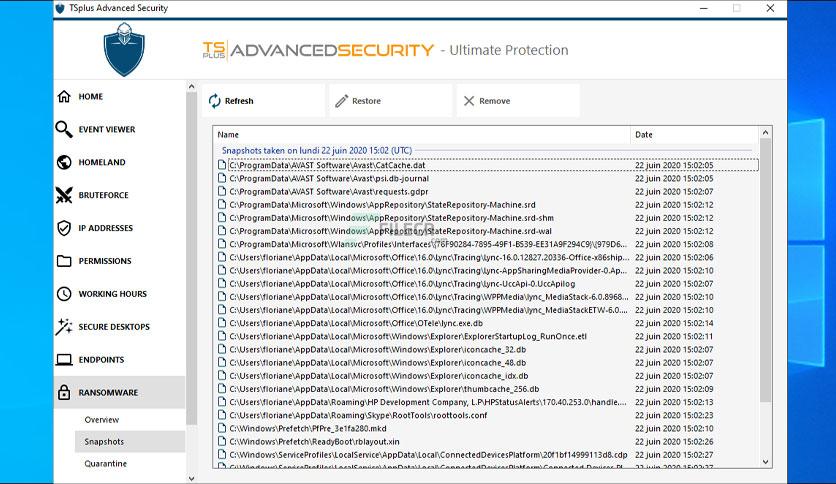
Task: Select the Snapshots sub-item
Action: [104, 441]
